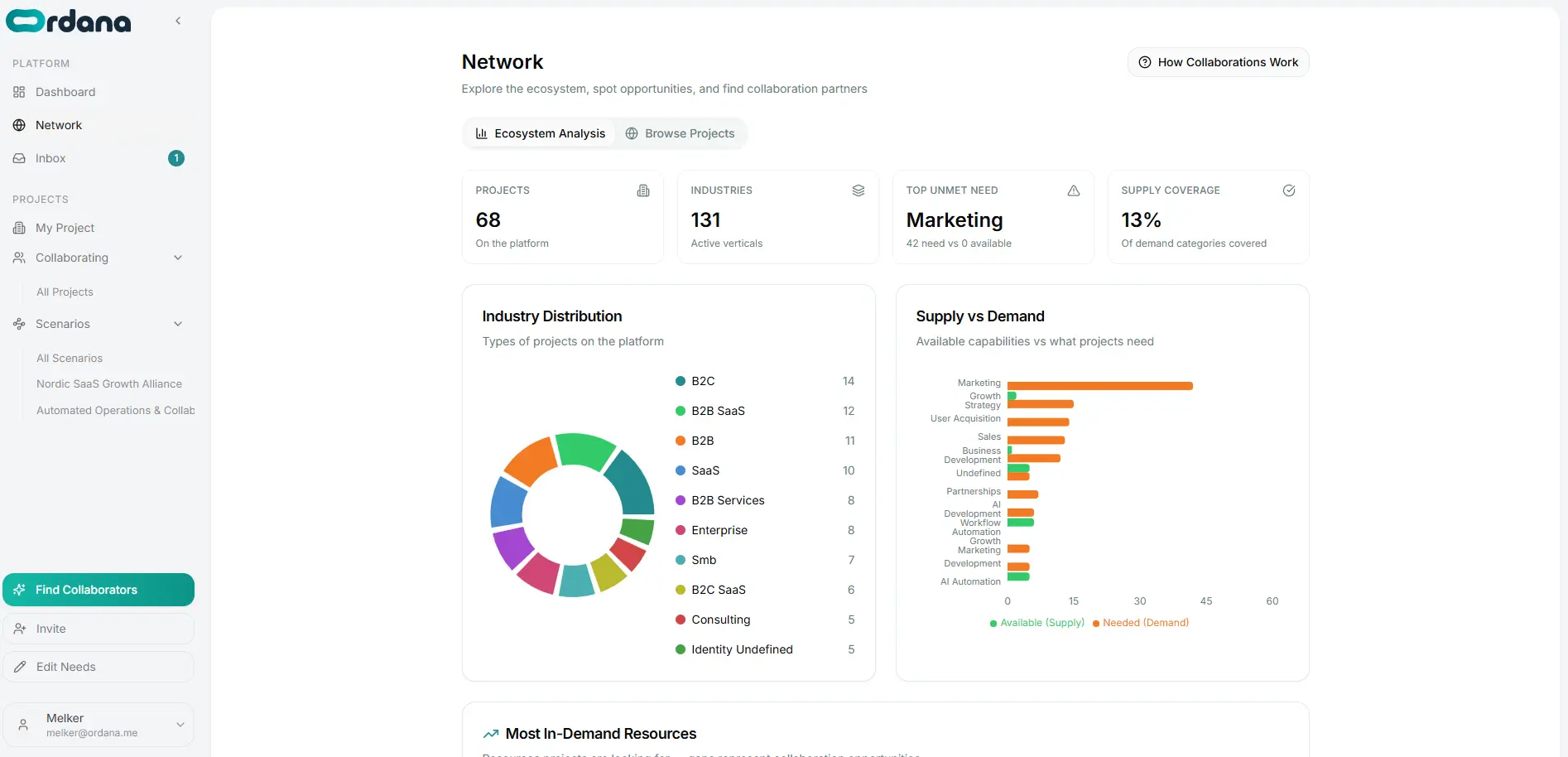This screenshot has height=757, width=1568.
Task: Click the green B2B SaaS legend dot
Action: point(681,411)
